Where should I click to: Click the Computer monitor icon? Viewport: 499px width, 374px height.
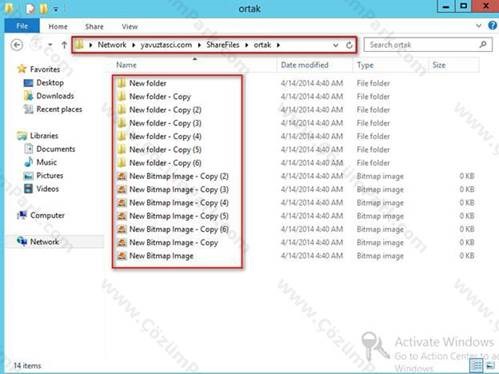(22, 215)
